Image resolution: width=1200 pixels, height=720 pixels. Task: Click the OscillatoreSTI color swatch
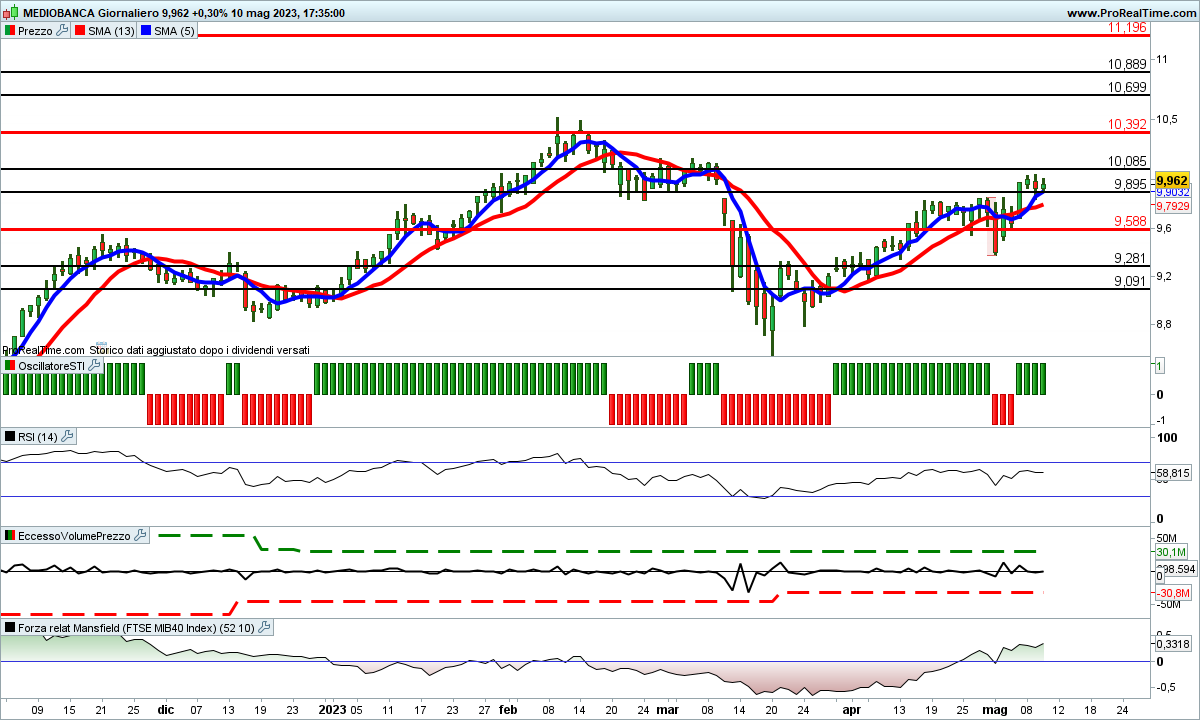10,366
